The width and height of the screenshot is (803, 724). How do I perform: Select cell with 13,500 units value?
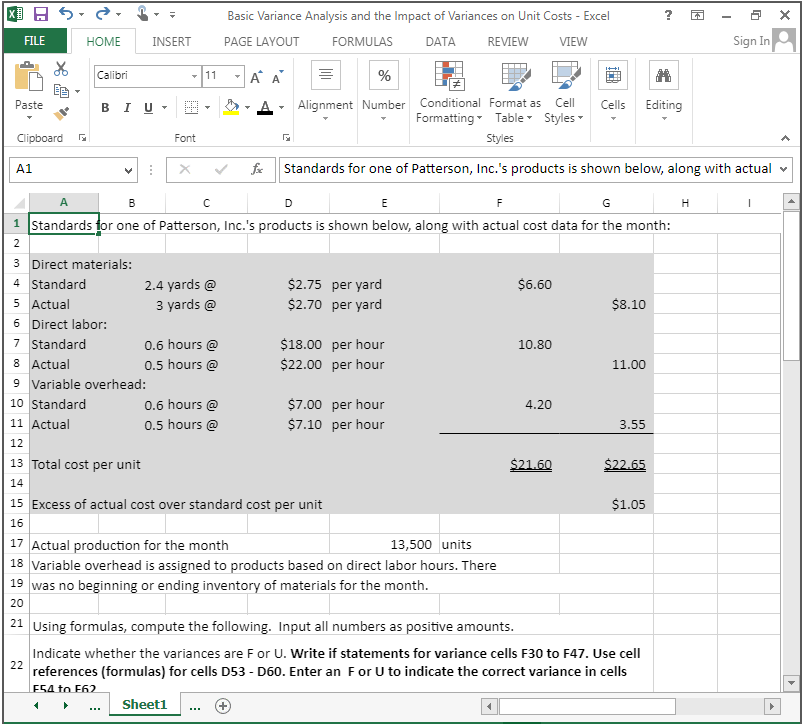[384, 544]
